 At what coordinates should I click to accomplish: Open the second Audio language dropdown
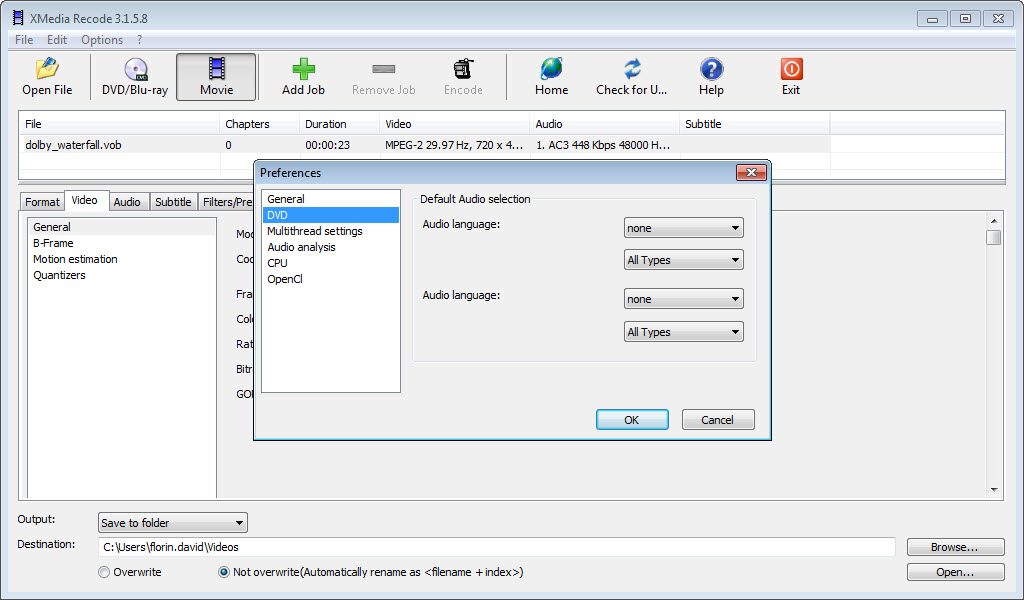point(683,299)
